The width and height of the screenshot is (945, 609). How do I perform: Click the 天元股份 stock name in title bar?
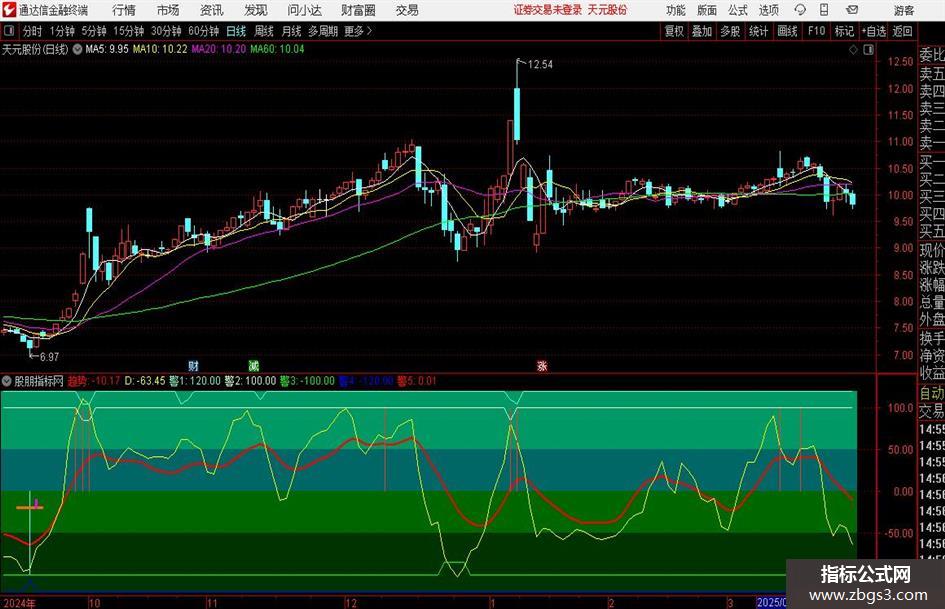point(608,10)
